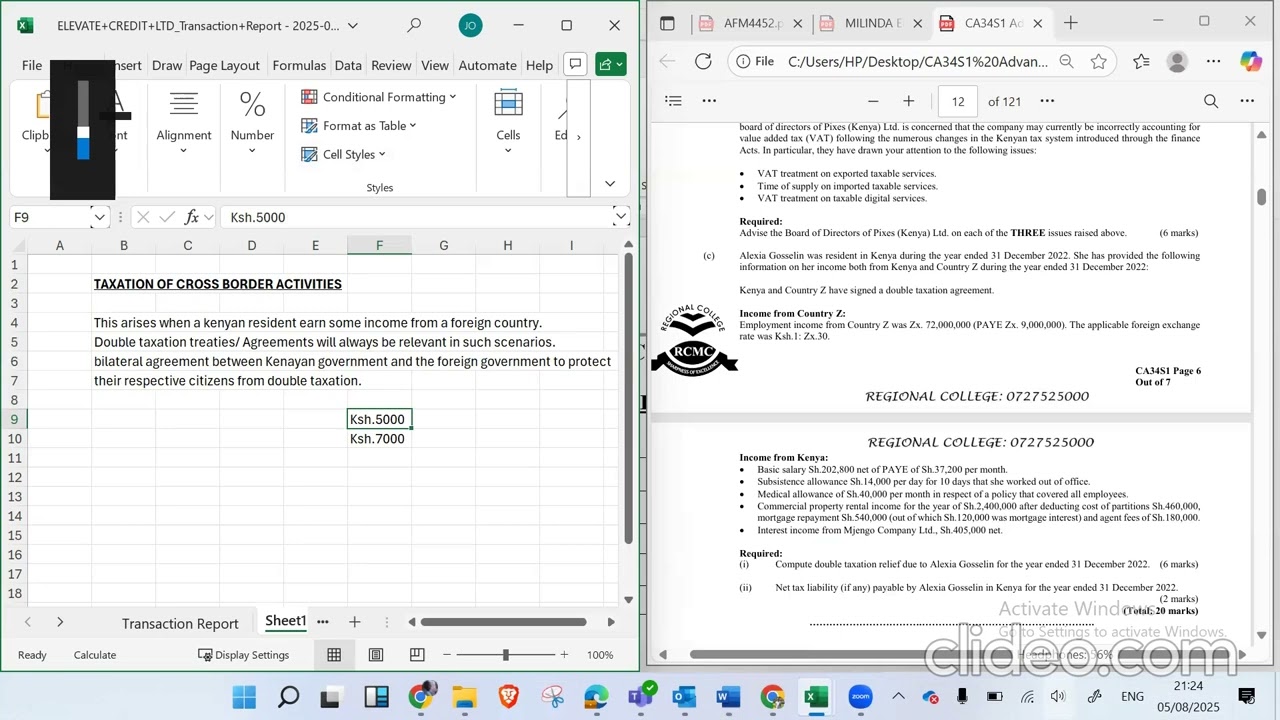
Task: Open the View ribbon tab
Action: point(435,65)
